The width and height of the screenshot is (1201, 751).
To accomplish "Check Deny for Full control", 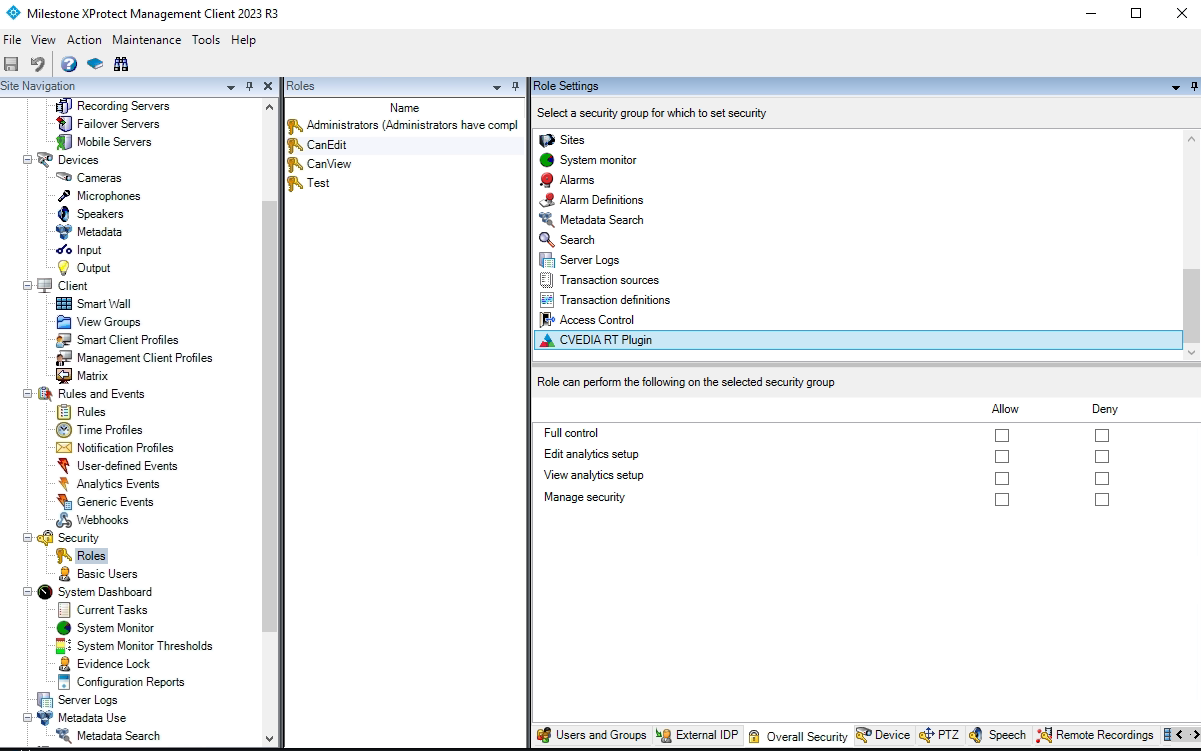I will pyautogui.click(x=1102, y=435).
